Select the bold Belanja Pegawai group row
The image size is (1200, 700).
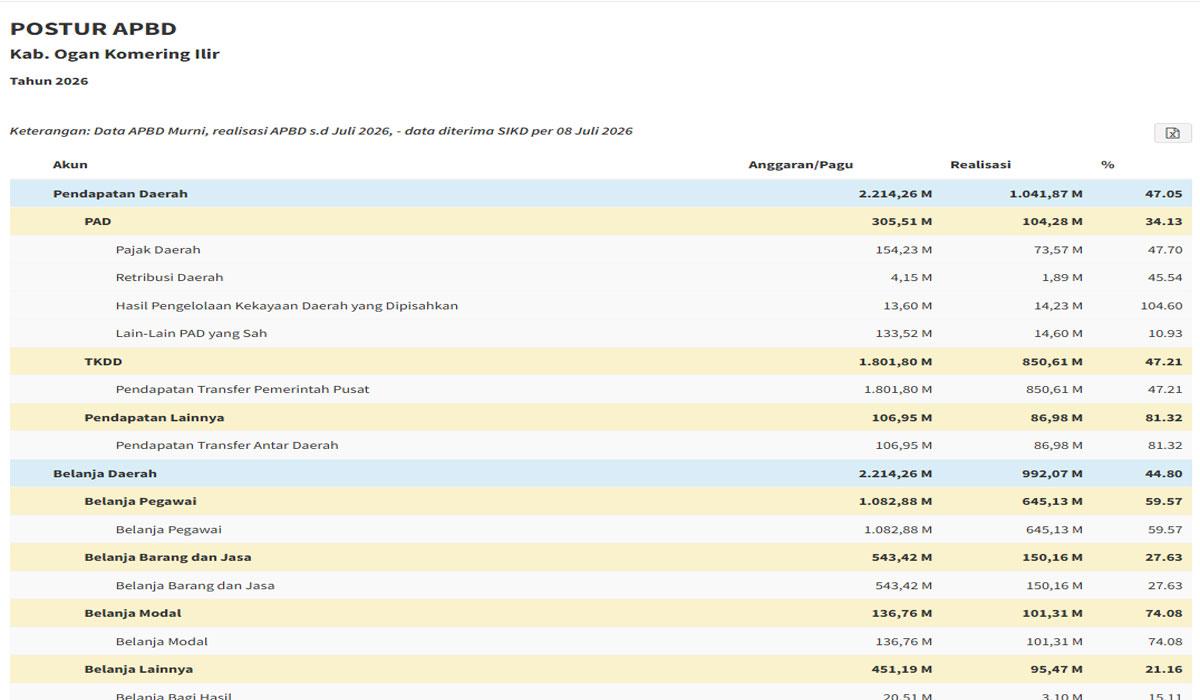601,502
